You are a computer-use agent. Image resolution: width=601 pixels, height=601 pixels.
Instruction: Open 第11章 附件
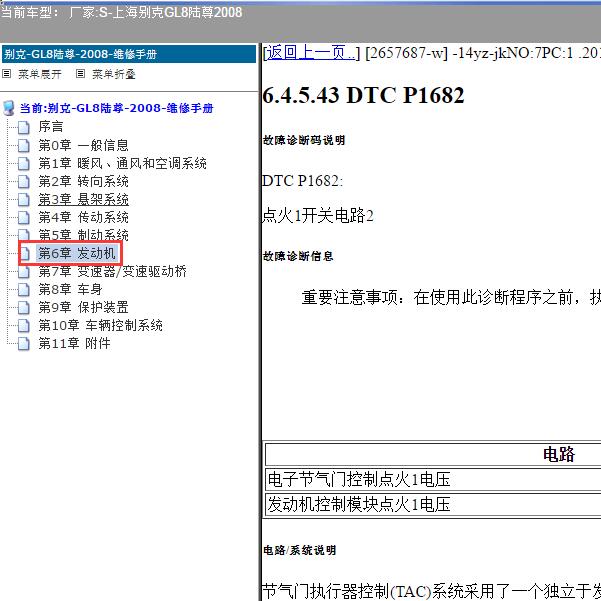(x=74, y=343)
